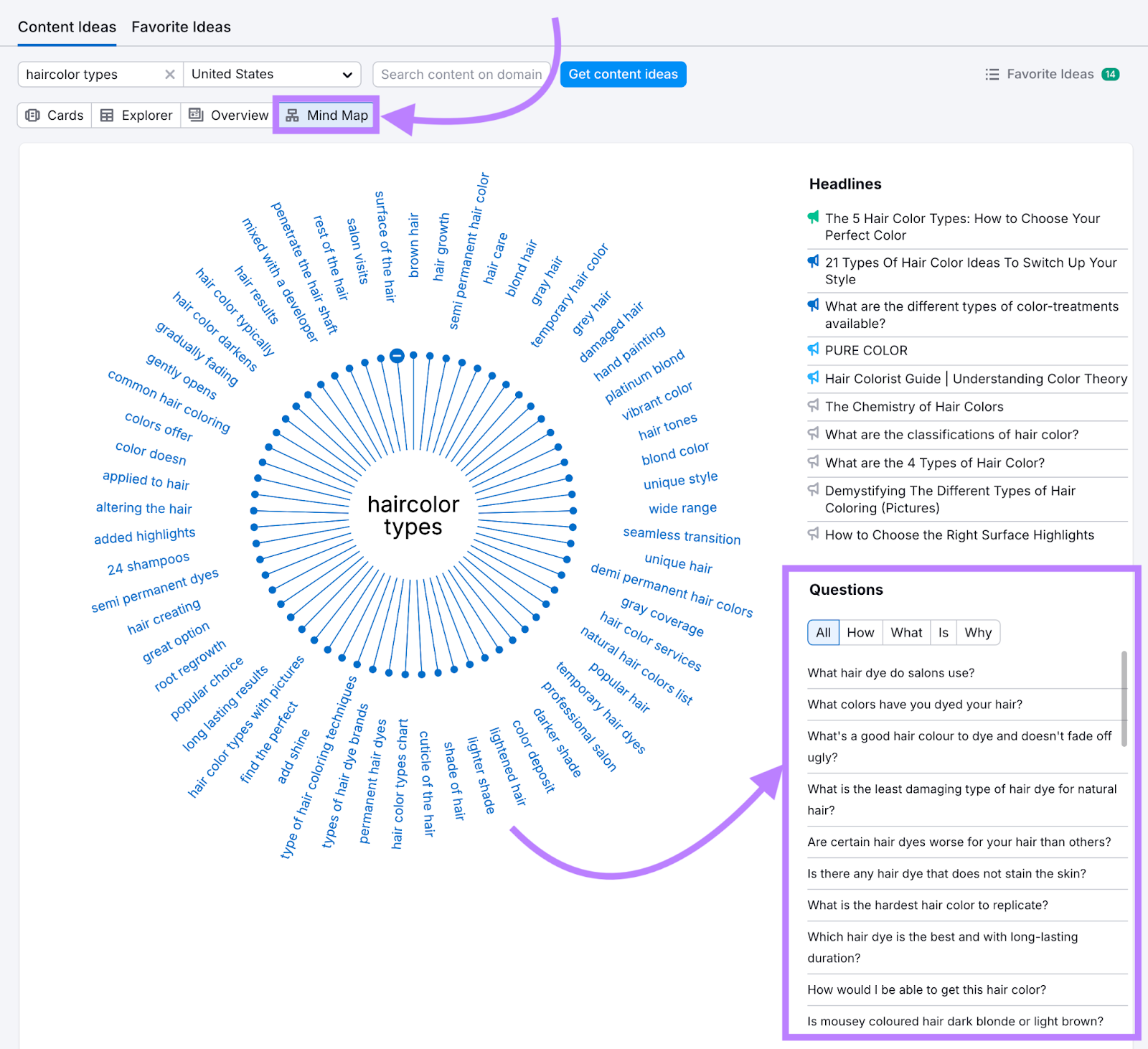Favorite the PURE COLOR headline megaphone
1148x1049 pixels.
813,349
